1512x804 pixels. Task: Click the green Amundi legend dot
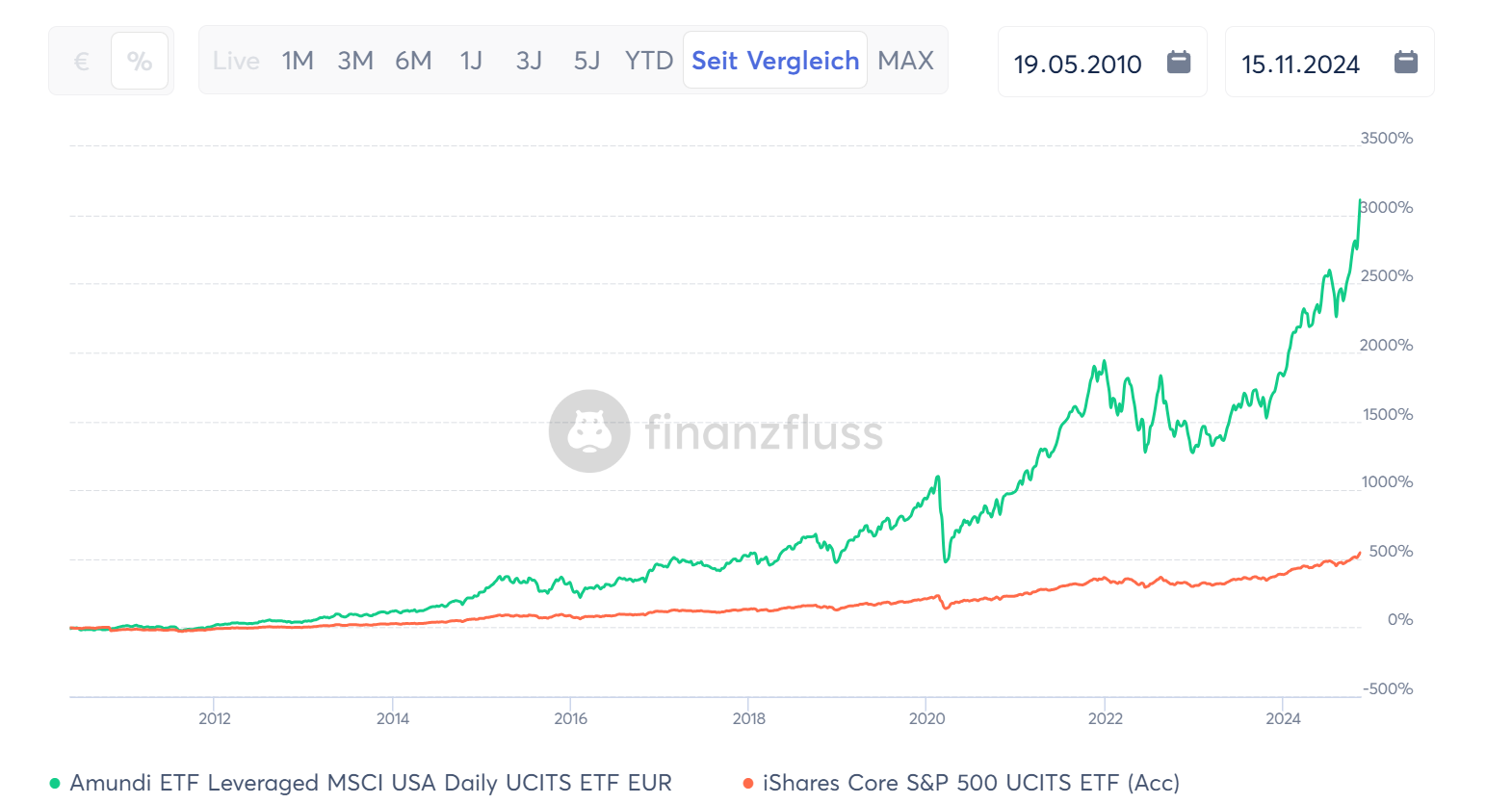(x=55, y=784)
